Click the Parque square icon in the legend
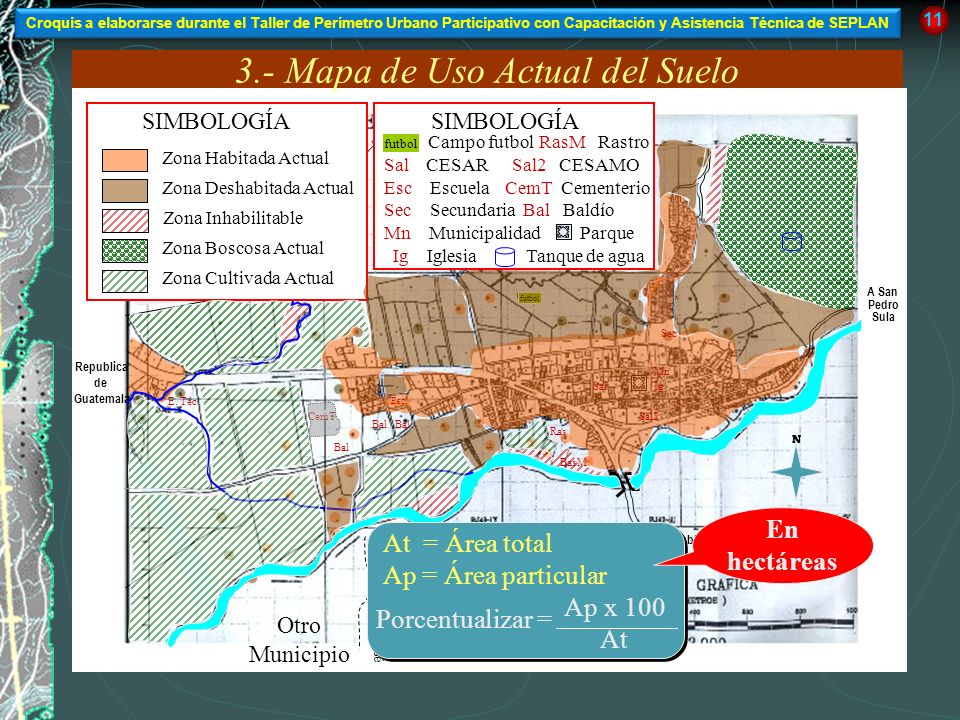Image resolution: width=960 pixels, height=720 pixels. tap(563, 232)
